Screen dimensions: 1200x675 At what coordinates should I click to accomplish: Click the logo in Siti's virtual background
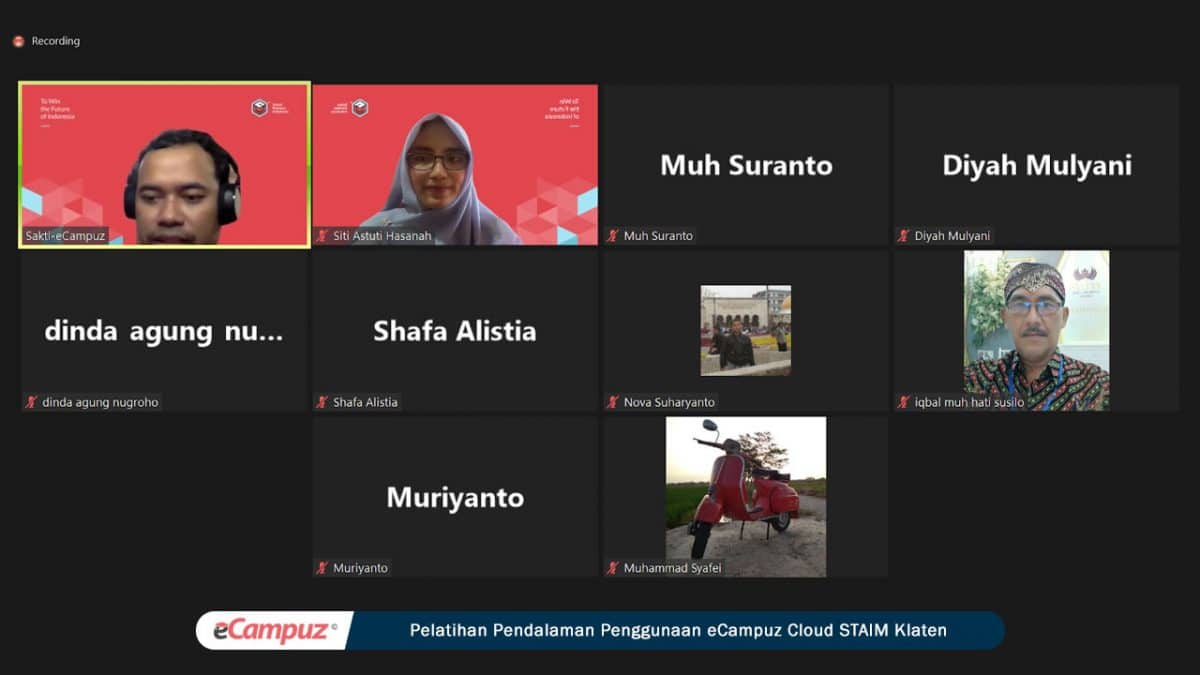[x=351, y=107]
